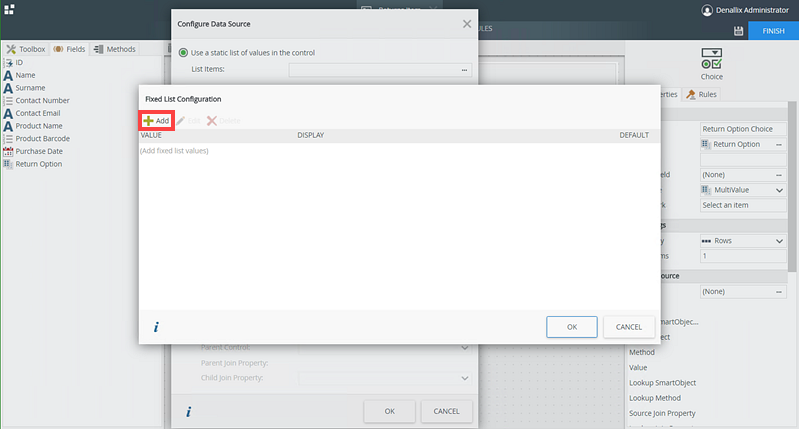This screenshot has height=429, width=800.
Task: Click the save disk icon
Action: [x=738, y=31]
